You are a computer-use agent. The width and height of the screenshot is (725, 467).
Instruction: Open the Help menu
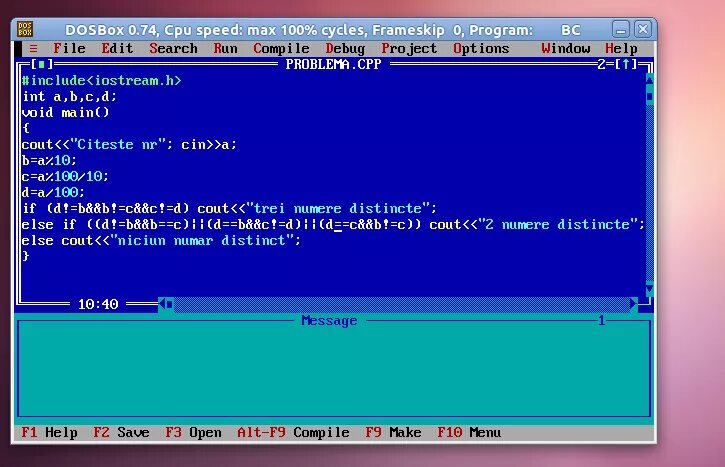(621, 49)
